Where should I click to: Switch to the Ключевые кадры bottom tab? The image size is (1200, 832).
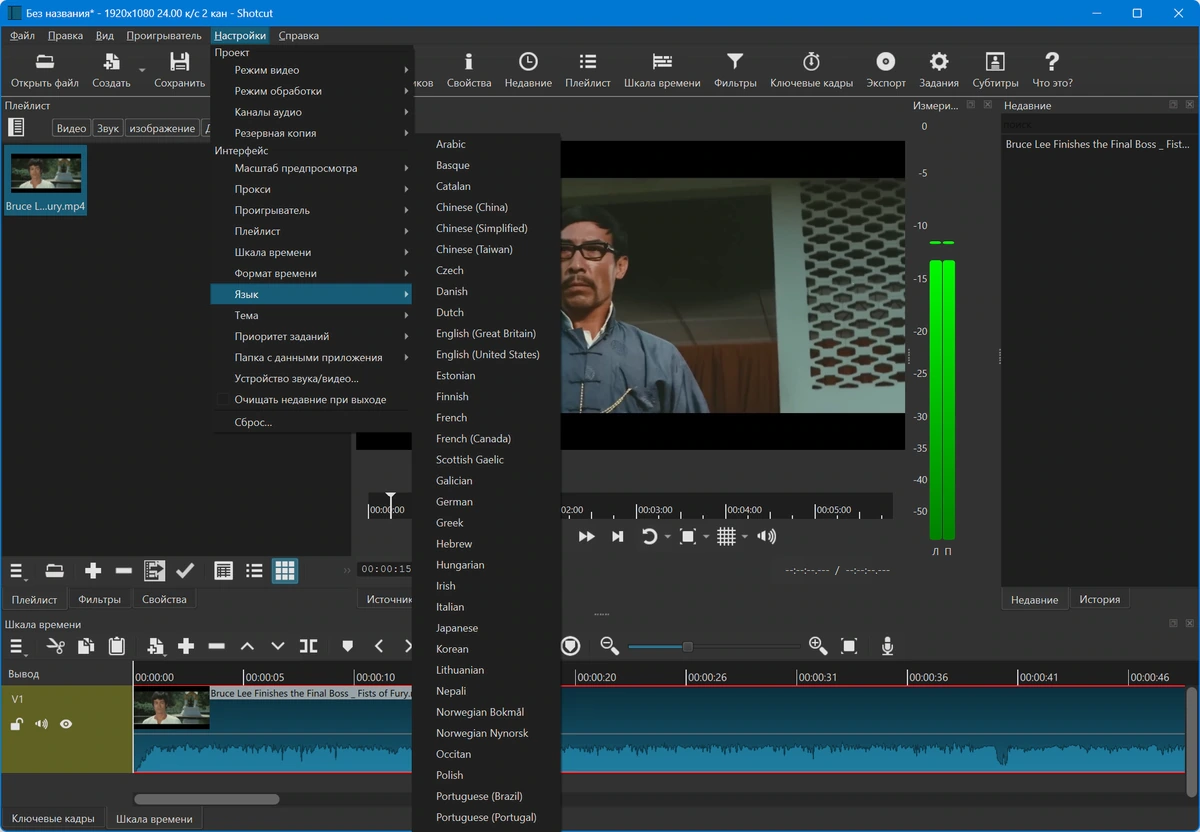coord(52,818)
